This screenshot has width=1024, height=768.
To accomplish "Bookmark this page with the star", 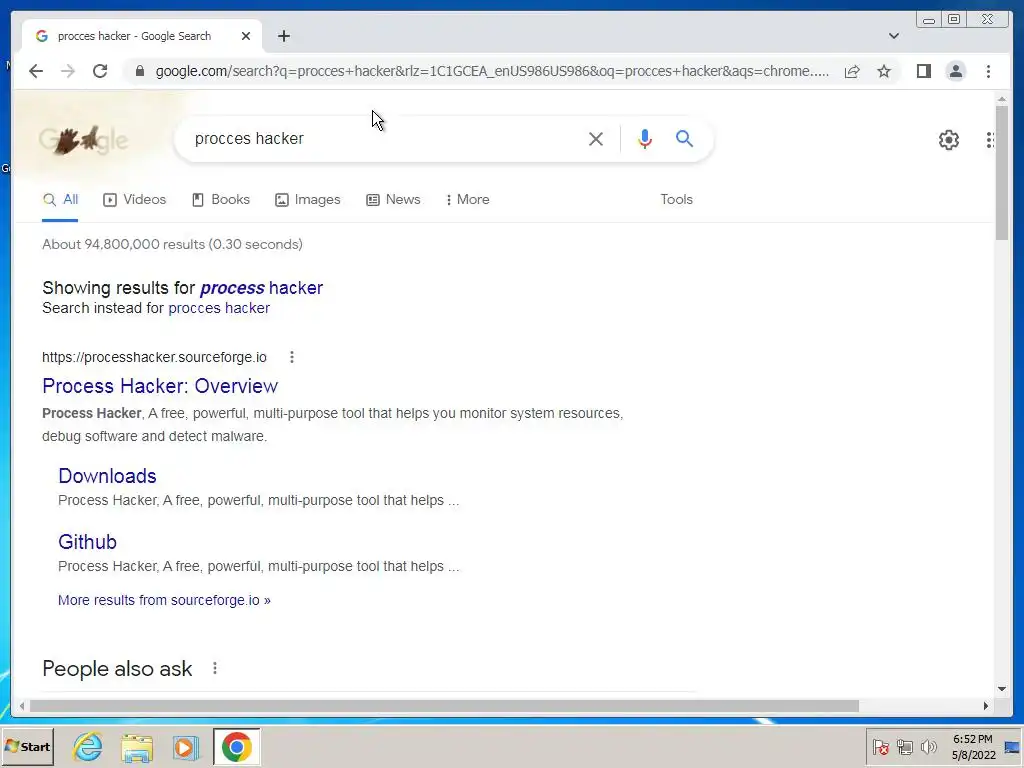I will tap(884, 71).
